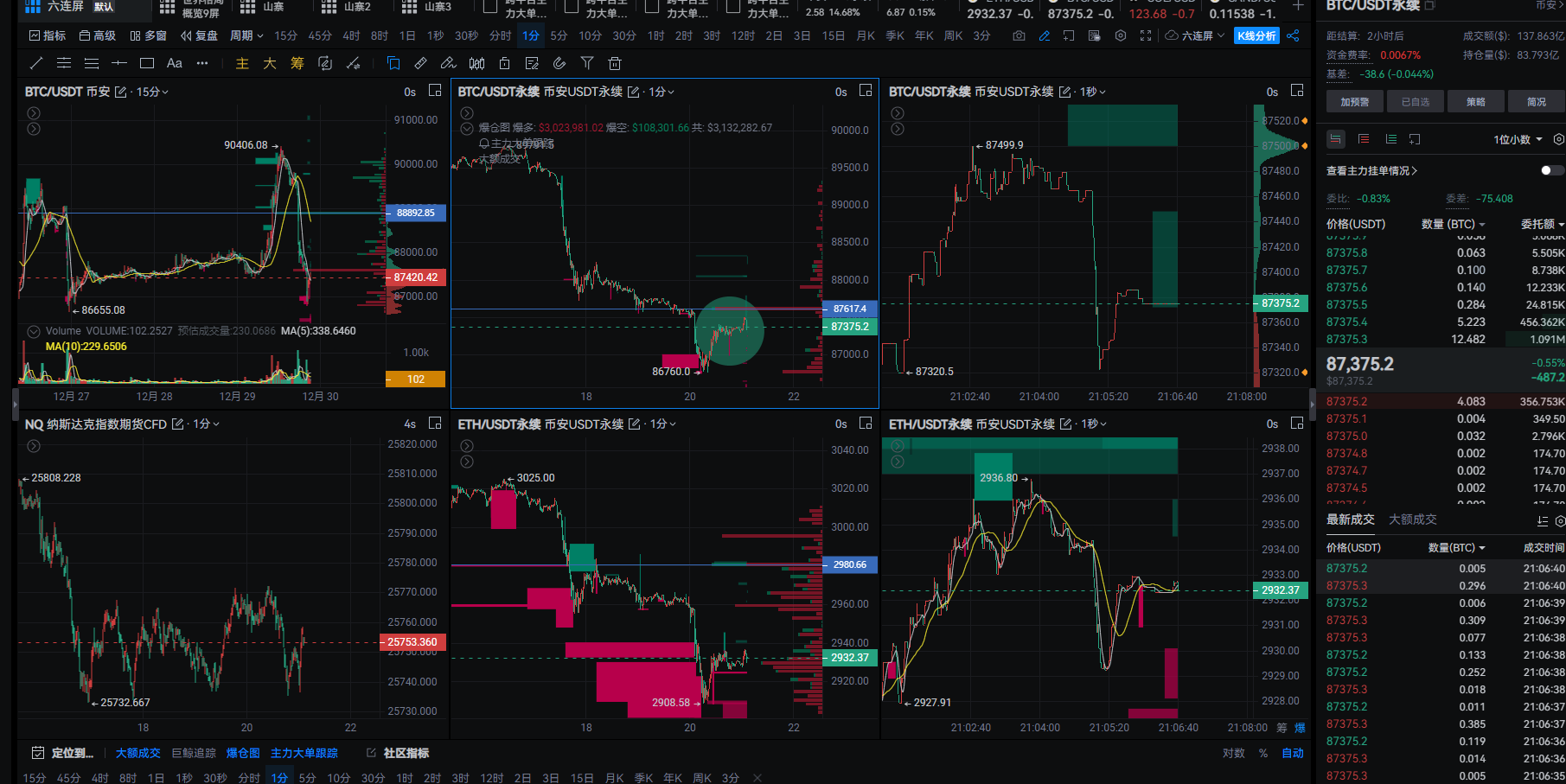Select the trend line drawing tool
Viewport: 1566px width, 784px height.
pyautogui.click(x=35, y=63)
